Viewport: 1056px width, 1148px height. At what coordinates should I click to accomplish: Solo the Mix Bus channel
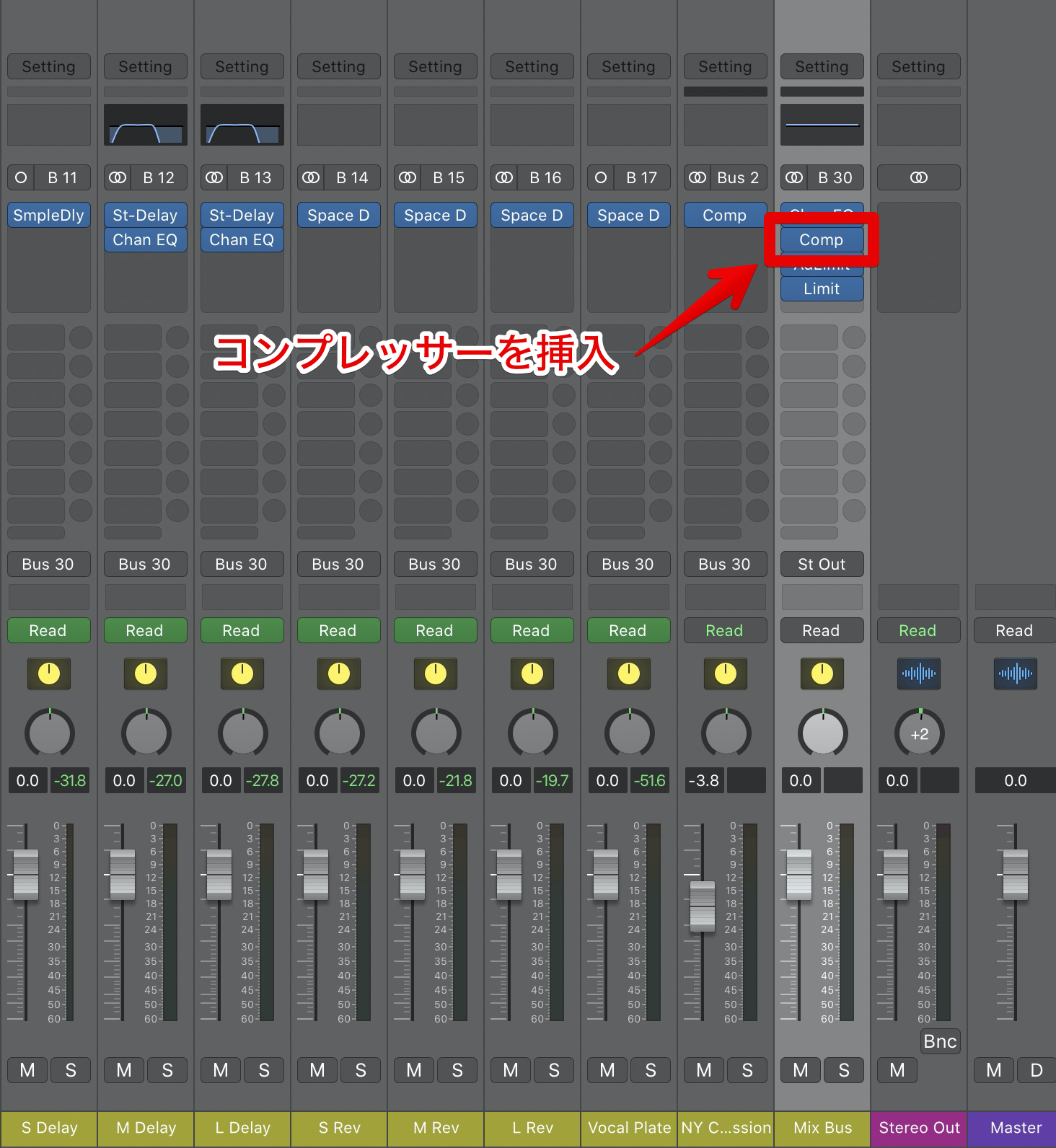click(843, 1070)
